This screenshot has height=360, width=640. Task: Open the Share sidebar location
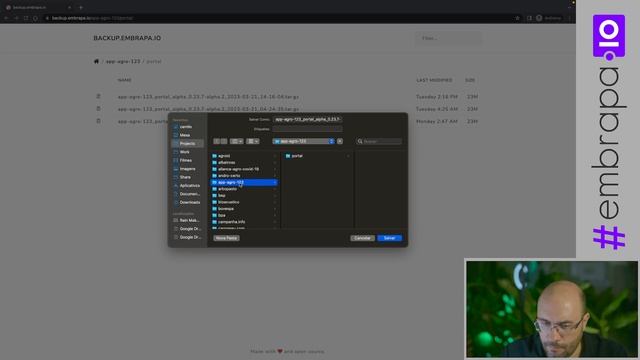click(187, 177)
